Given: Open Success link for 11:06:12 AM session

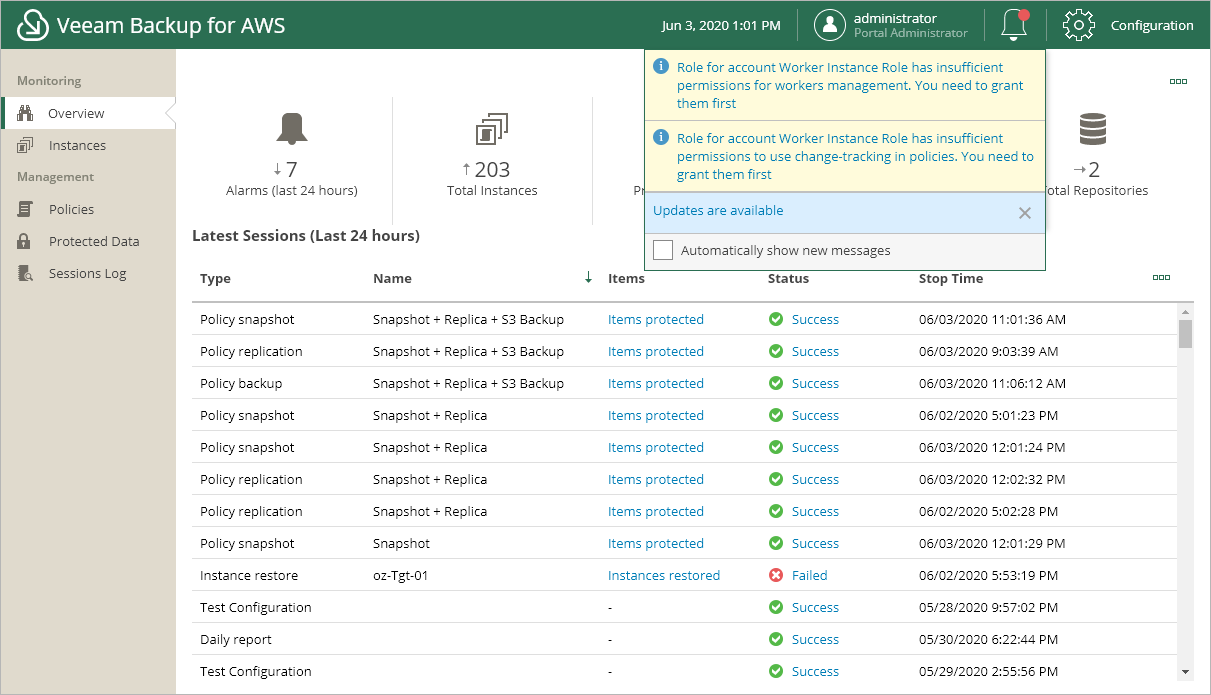Looking at the screenshot, I should click(x=815, y=383).
